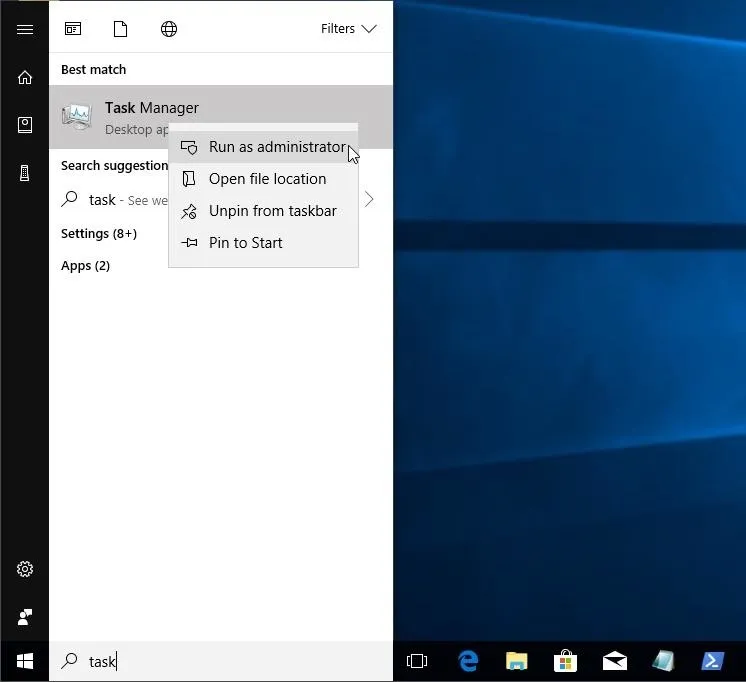Go to the Home icon in sidebar
Viewport: 746px width, 682px height.
click(25, 77)
